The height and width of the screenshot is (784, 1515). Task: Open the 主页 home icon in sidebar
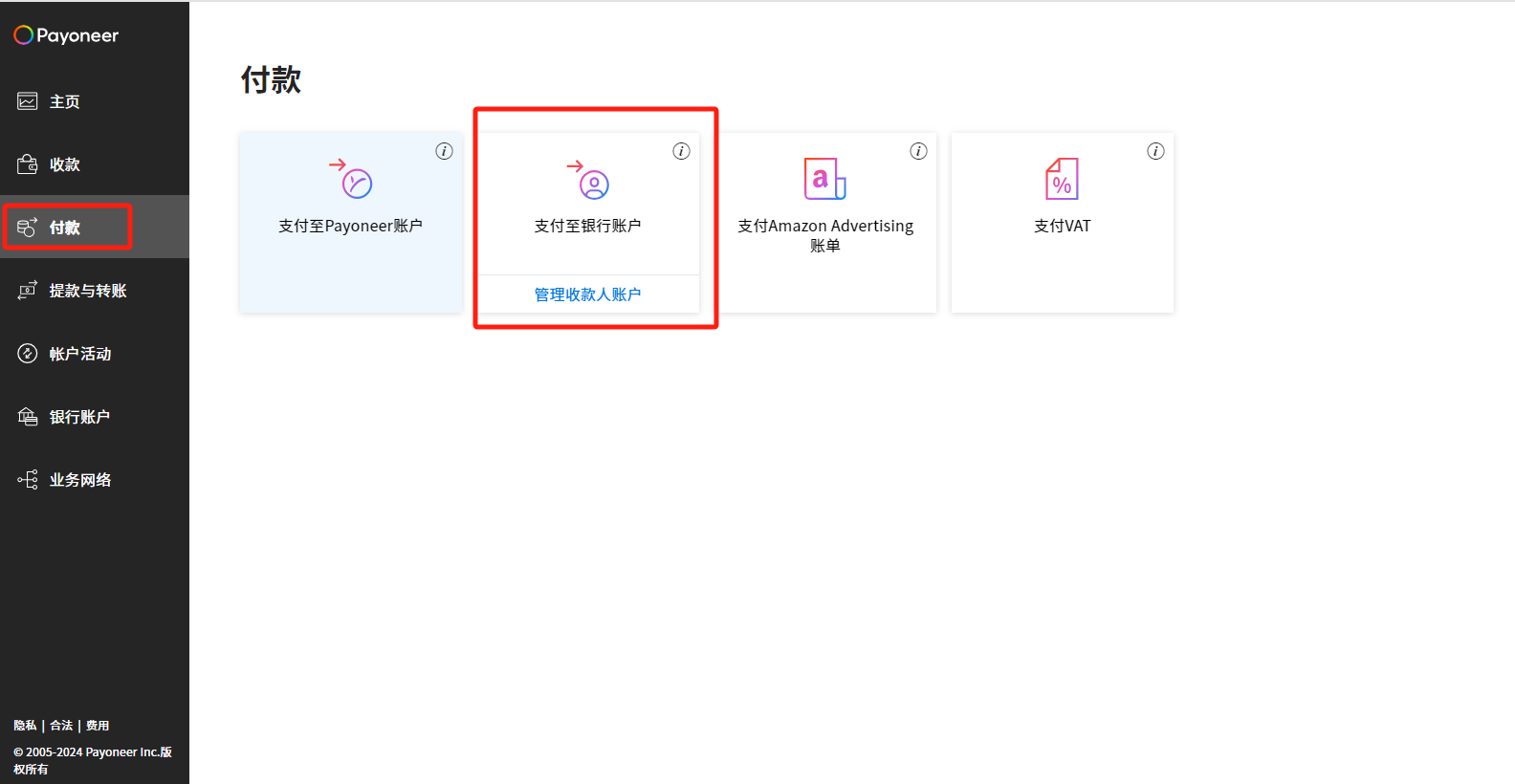(28, 101)
